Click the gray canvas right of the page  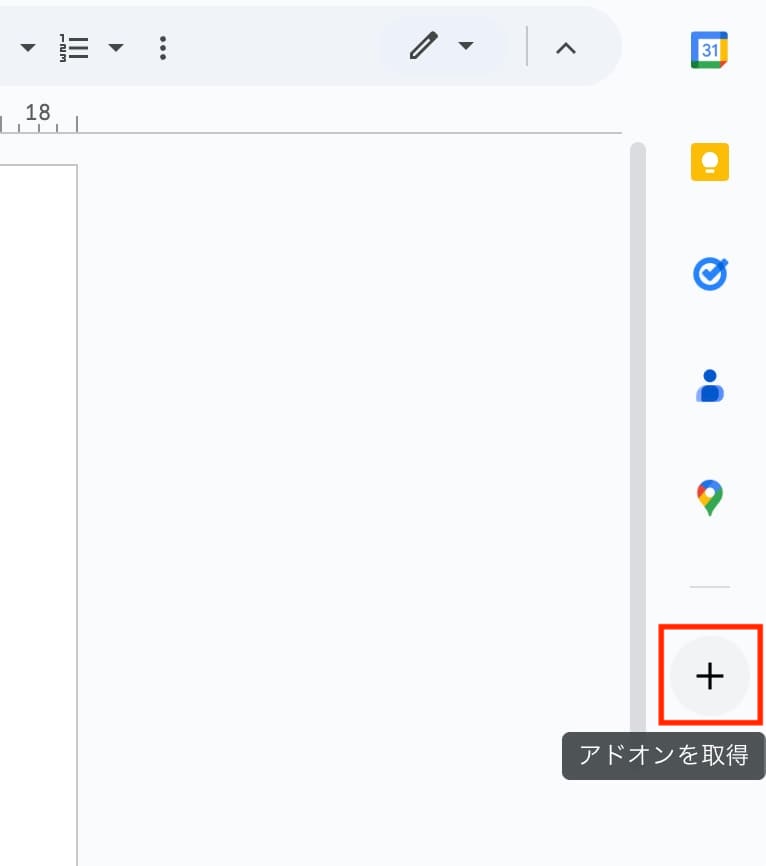(x=350, y=500)
